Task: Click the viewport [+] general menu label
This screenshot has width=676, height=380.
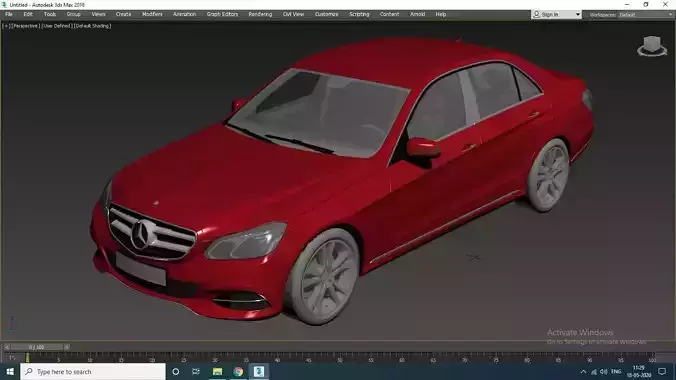Action: point(6,26)
